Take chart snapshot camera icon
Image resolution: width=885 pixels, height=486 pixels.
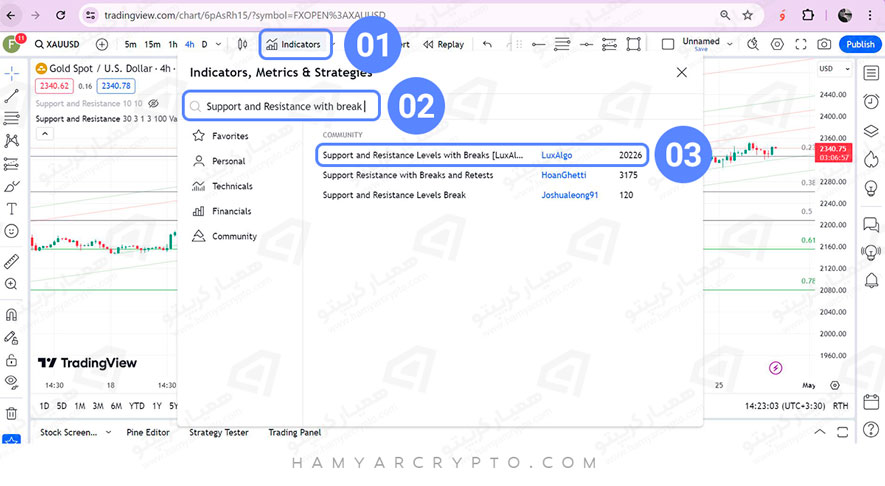tap(824, 44)
